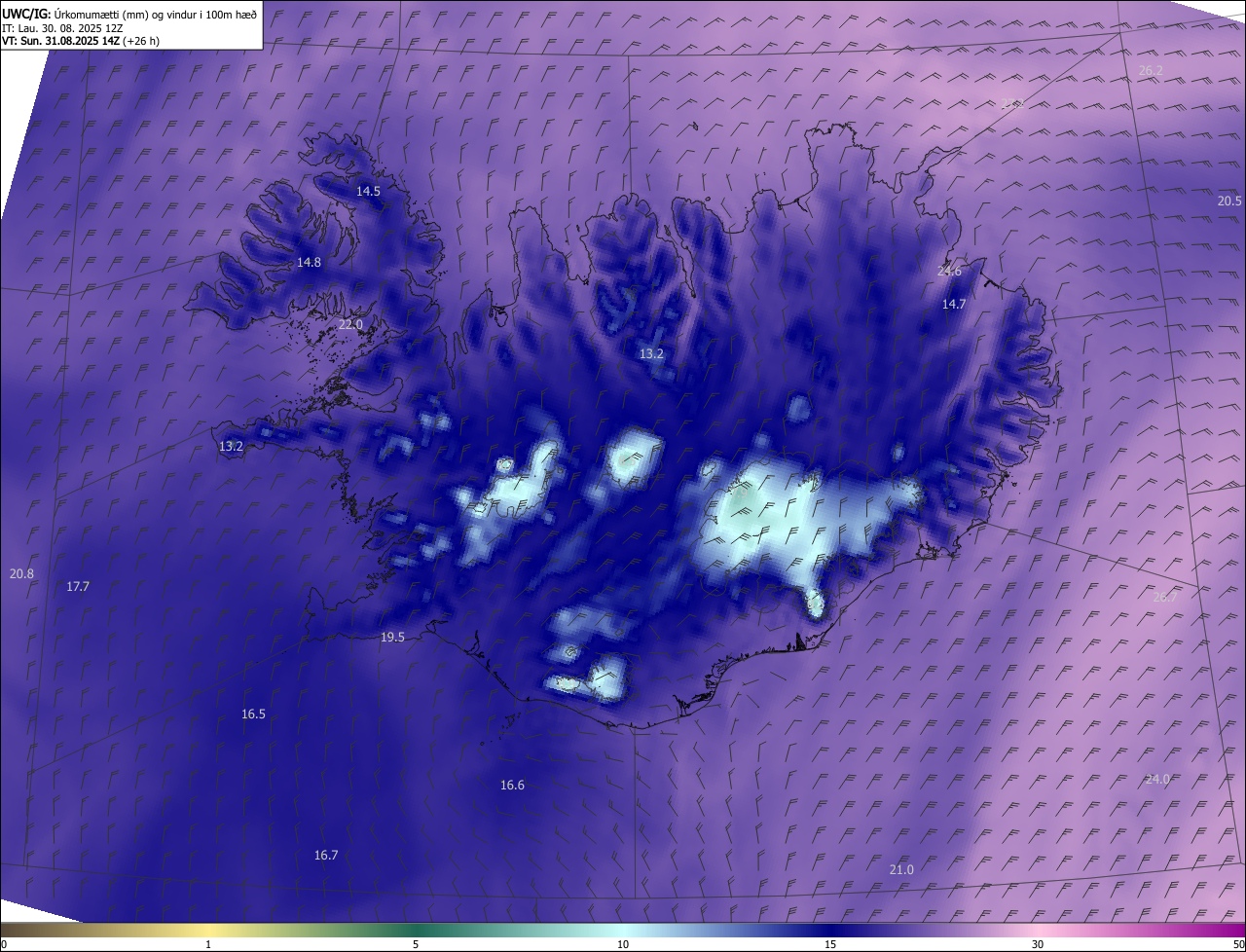The width and height of the screenshot is (1246, 952).
Task: Click the 26.7 value label
Action: tap(1164, 598)
